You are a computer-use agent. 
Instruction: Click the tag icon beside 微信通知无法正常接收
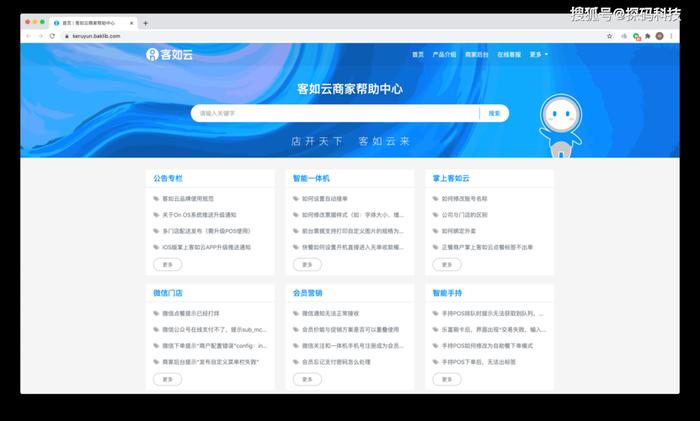(x=296, y=313)
